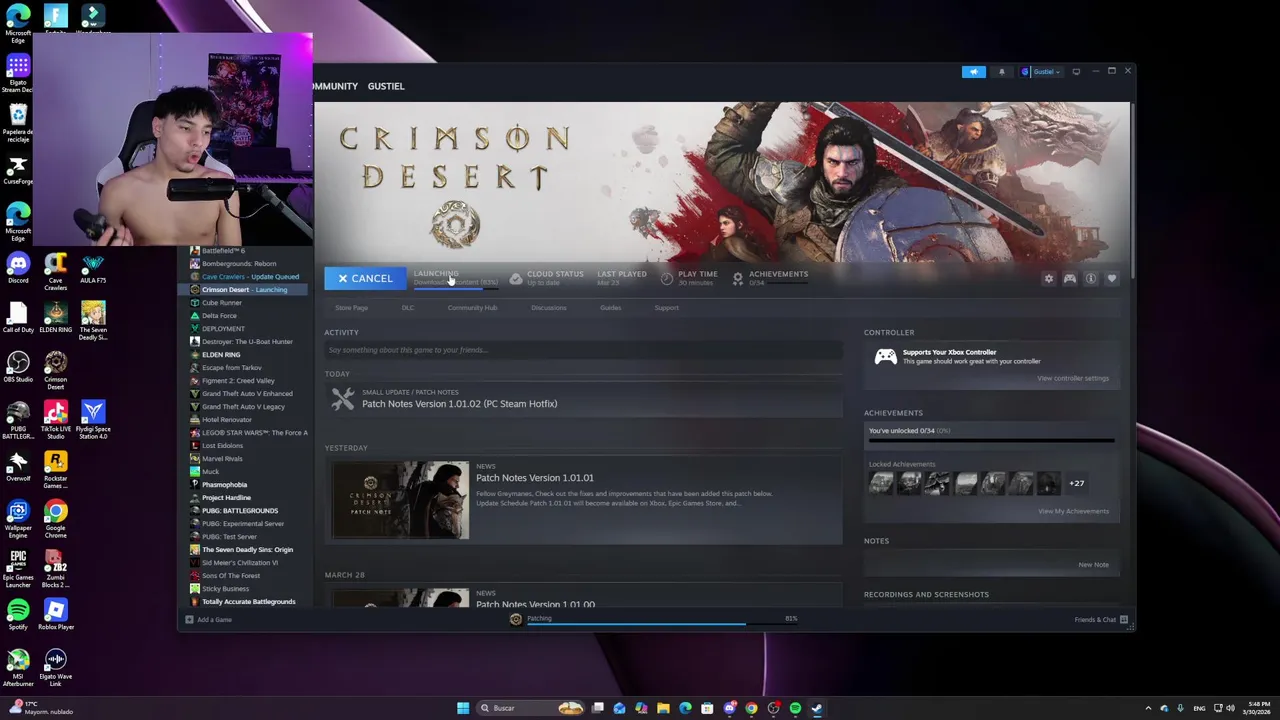Open Rockstar Games desktop shortcut
Screen dimensions: 1280x720
pos(55,470)
